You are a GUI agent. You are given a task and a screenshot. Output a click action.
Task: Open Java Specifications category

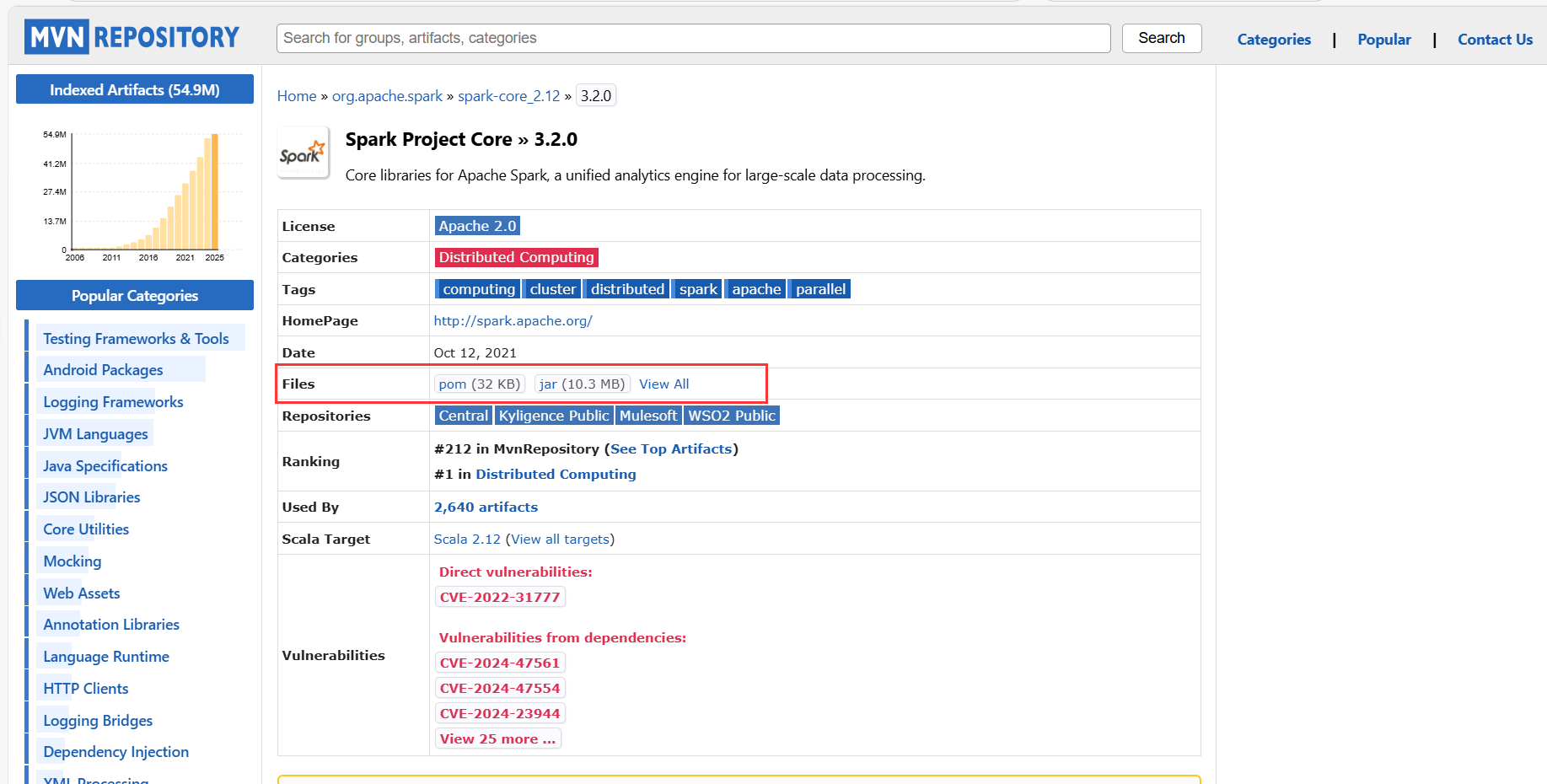point(105,466)
